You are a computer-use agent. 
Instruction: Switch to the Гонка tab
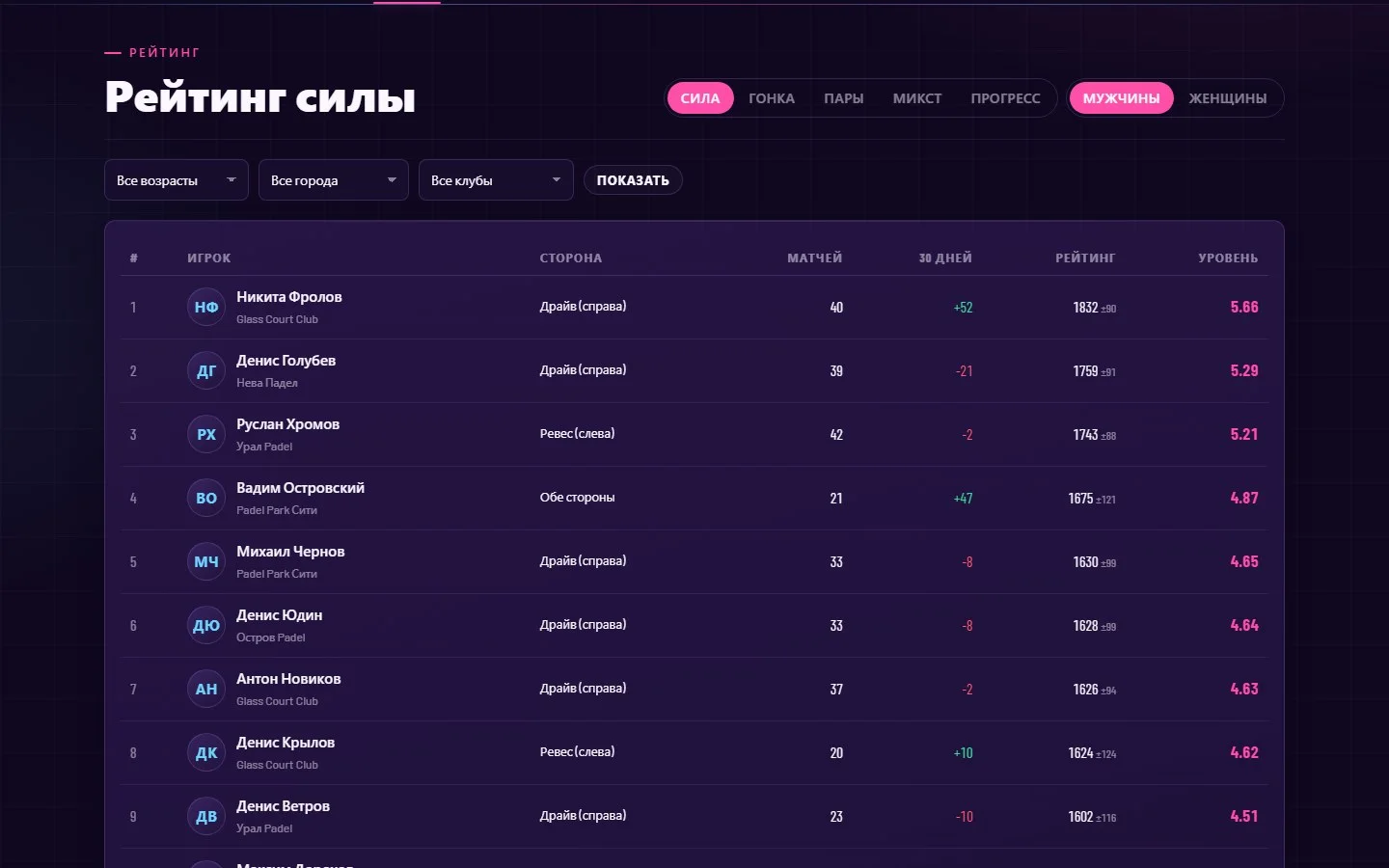pos(772,98)
